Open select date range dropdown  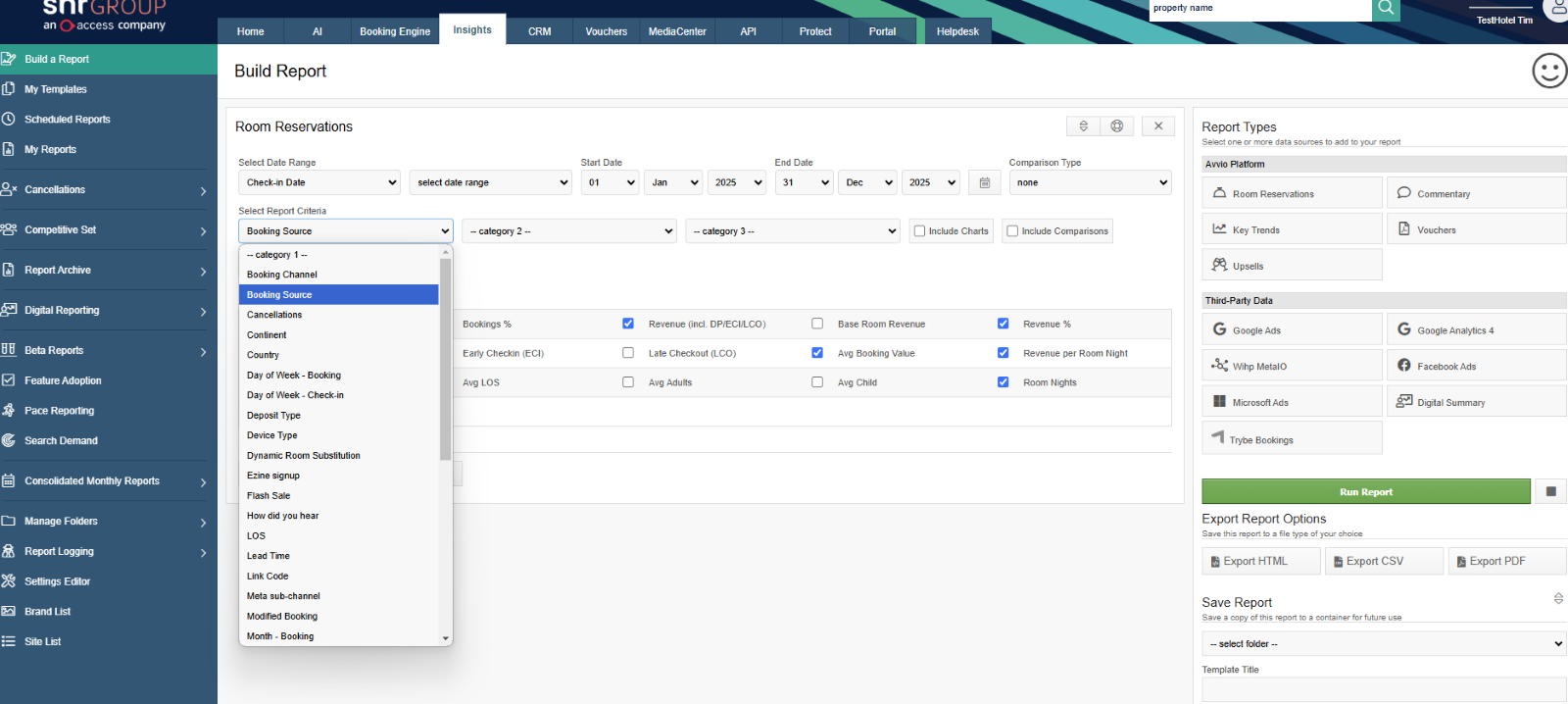[x=490, y=182]
